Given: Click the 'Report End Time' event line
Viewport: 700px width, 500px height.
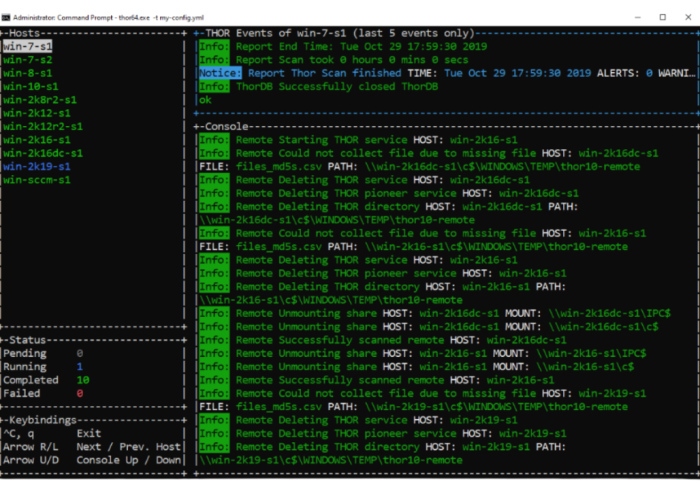Looking at the screenshot, I should [x=343, y=46].
